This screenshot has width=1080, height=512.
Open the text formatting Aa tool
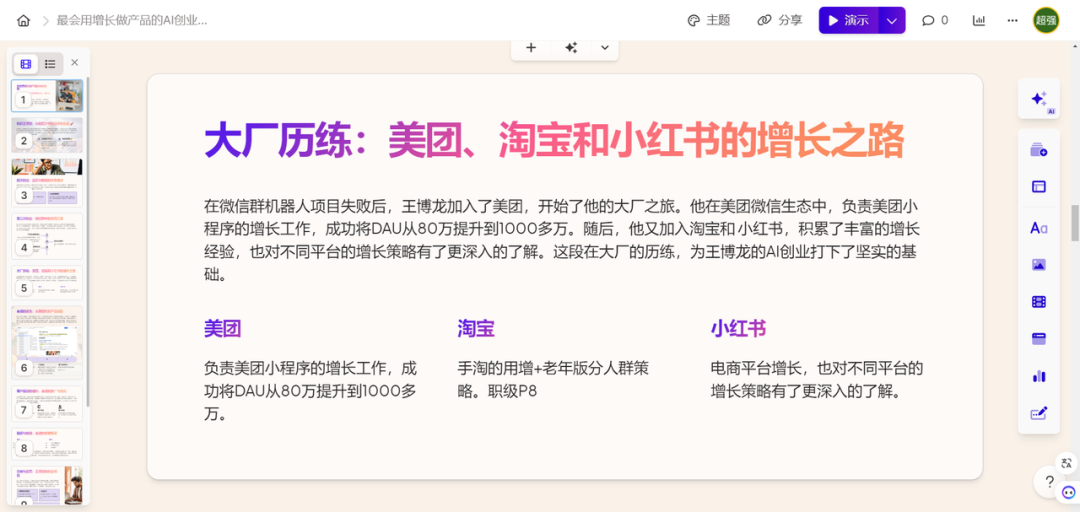pyautogui.click(x=1039, y=228)
